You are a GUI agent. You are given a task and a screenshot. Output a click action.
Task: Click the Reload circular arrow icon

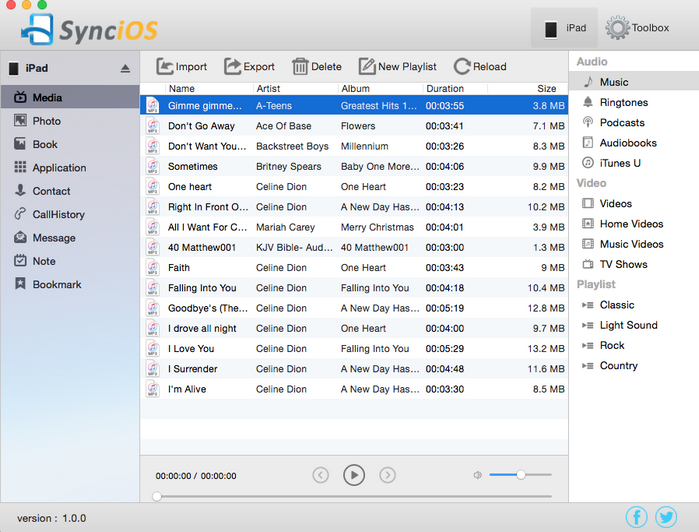coord(462,67)
